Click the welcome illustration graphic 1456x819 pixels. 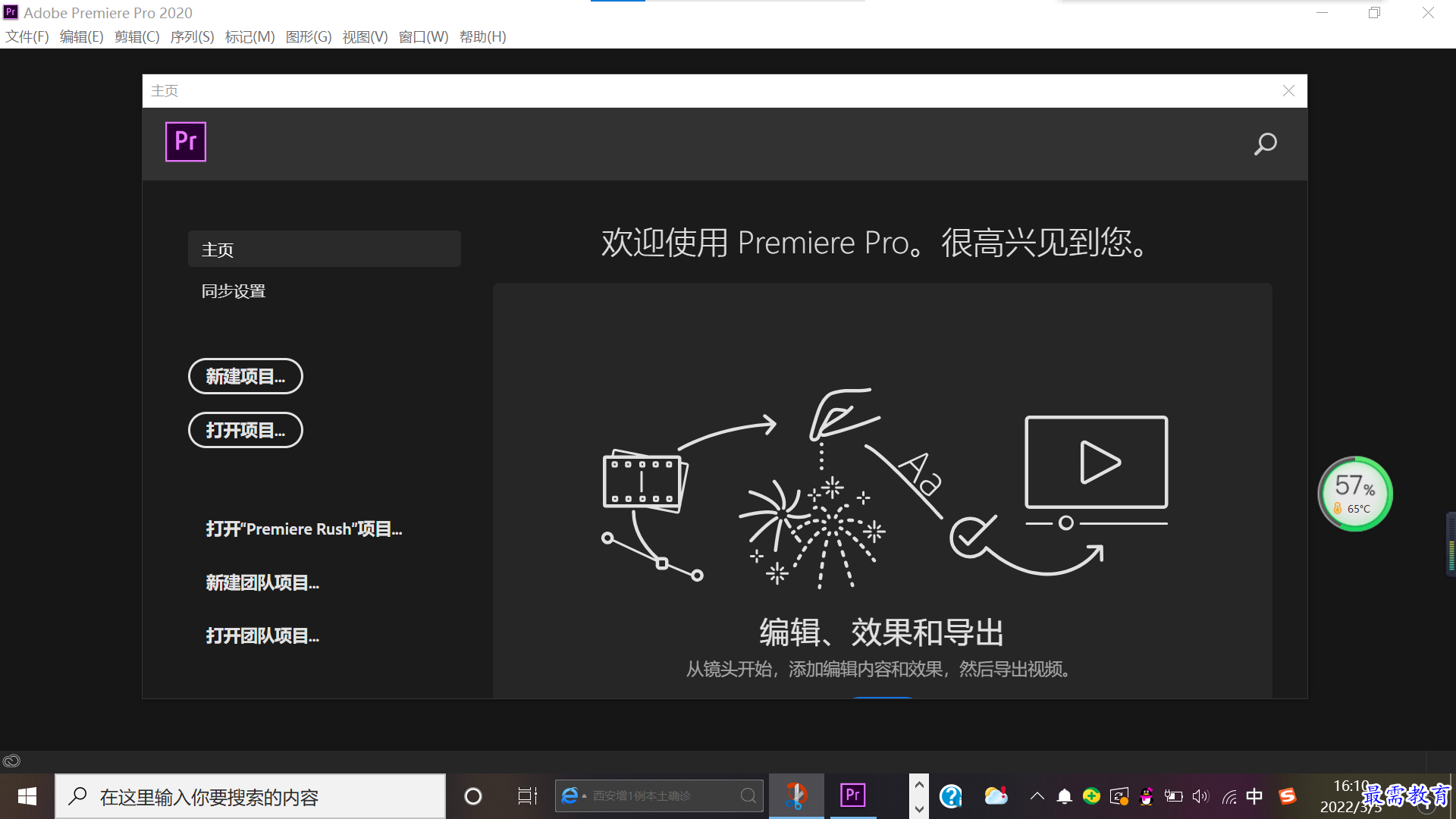click(884, 489)
